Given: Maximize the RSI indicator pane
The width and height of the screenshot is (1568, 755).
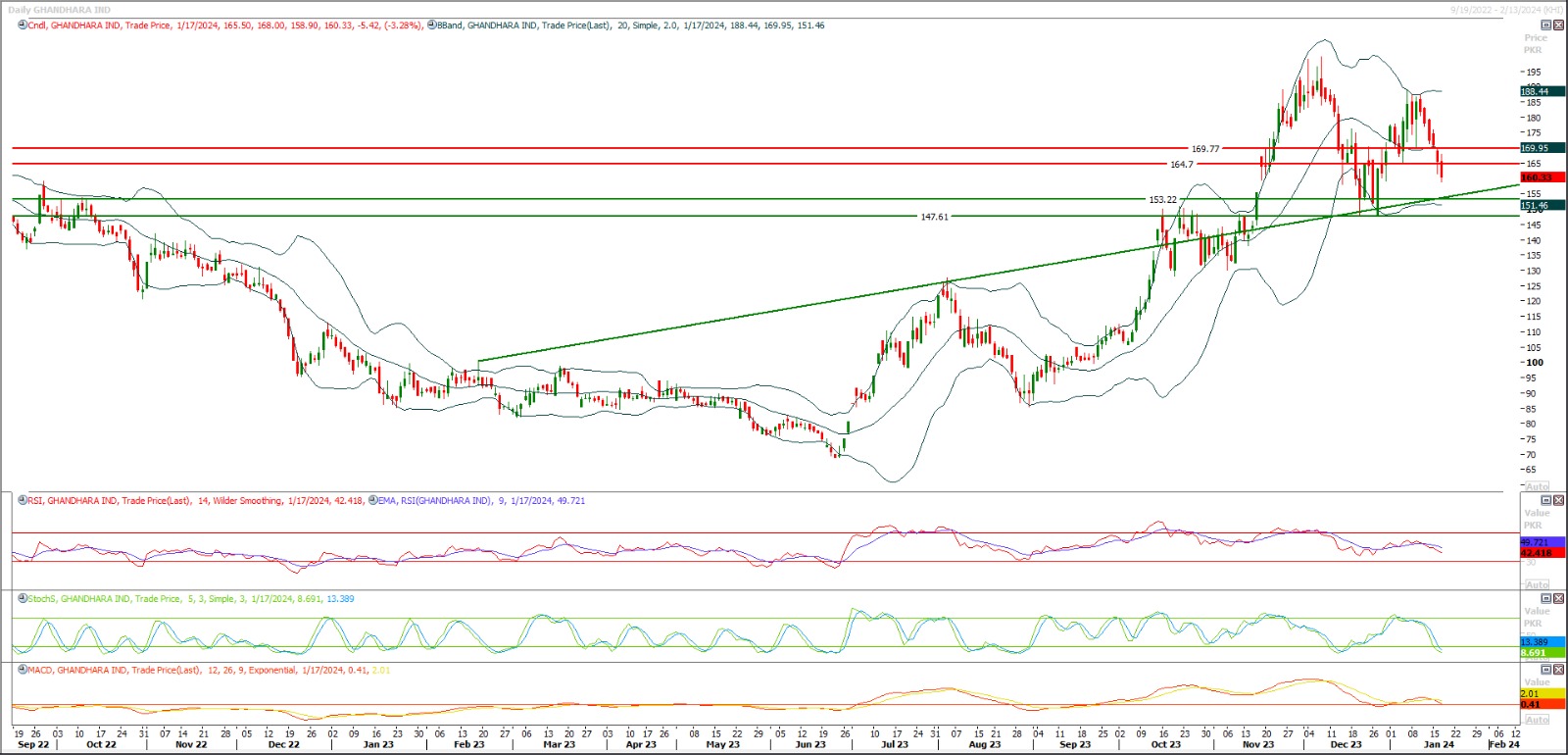Looking at the screenshot, I should pos(1546,500).
